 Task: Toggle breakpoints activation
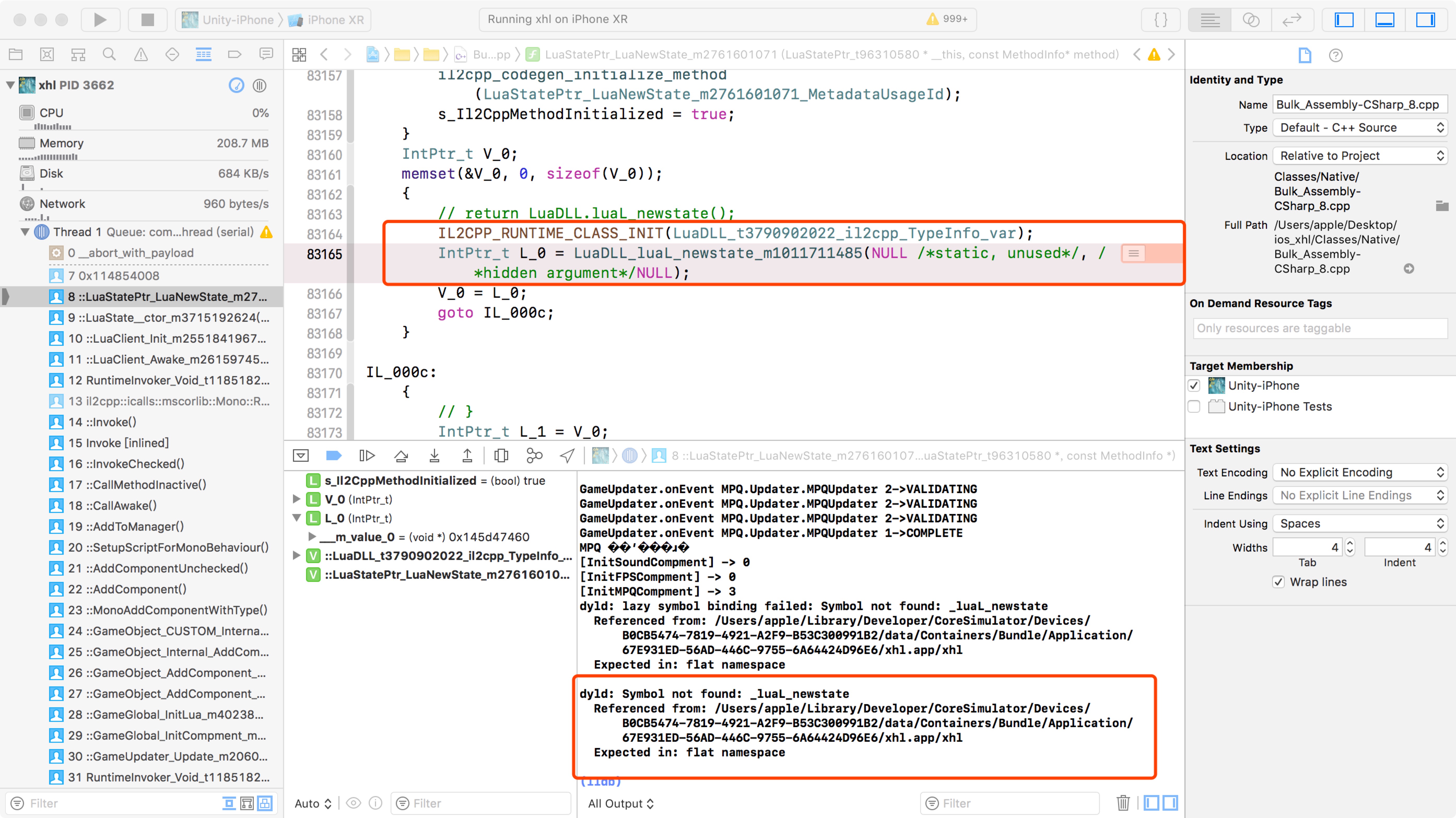[x=334, y=456]
